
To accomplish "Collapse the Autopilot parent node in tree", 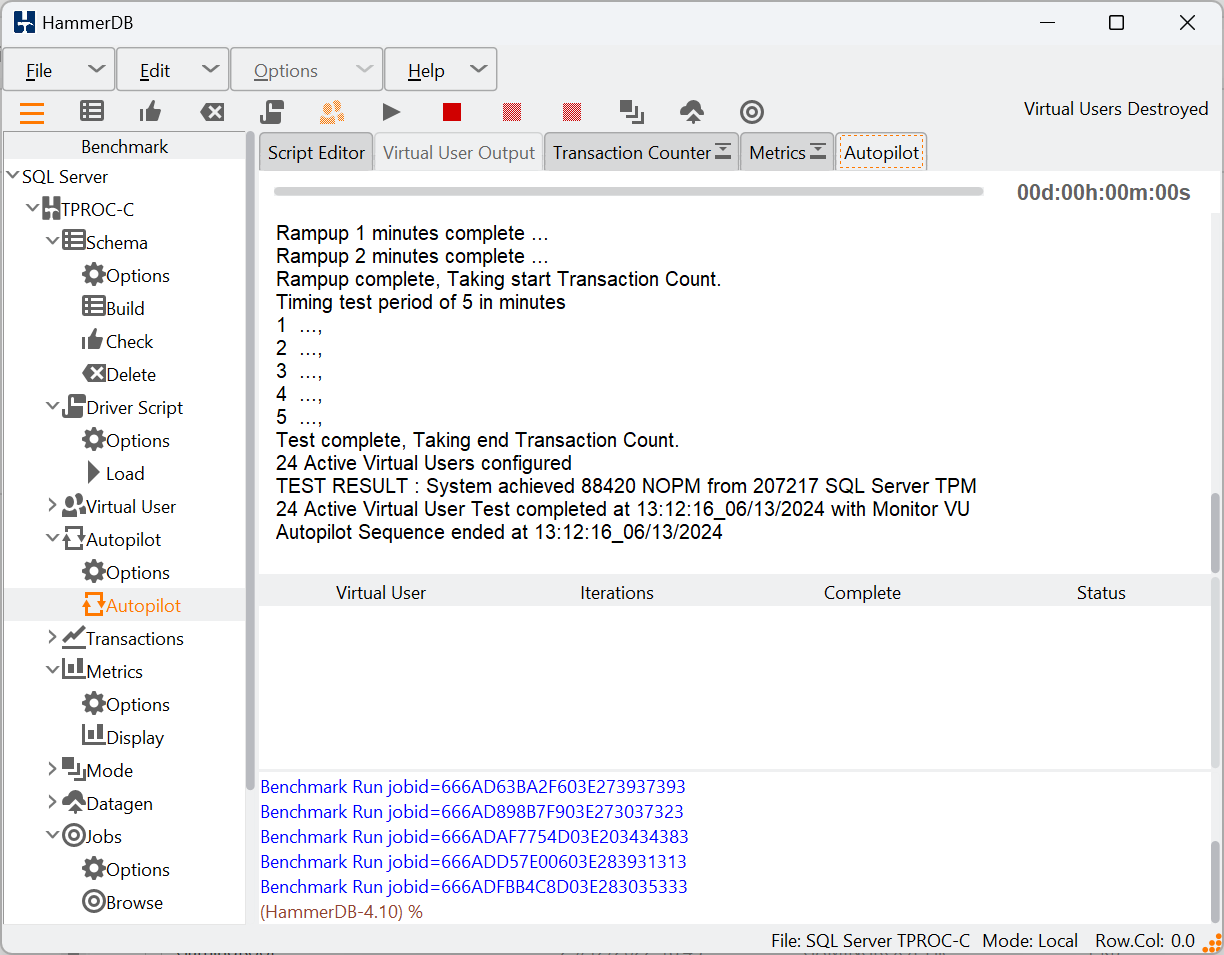I will click(x=53, y=539).
